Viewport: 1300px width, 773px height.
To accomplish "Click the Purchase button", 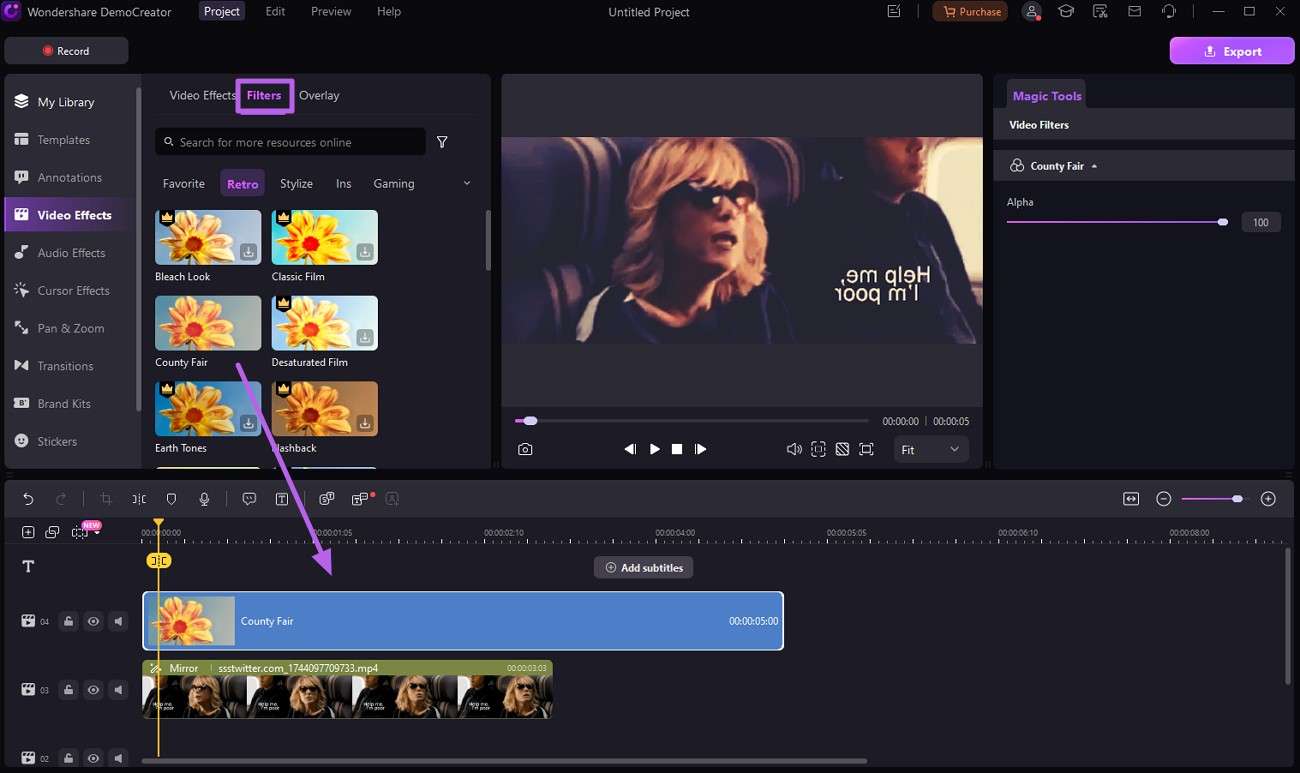I will pos(970,12).
